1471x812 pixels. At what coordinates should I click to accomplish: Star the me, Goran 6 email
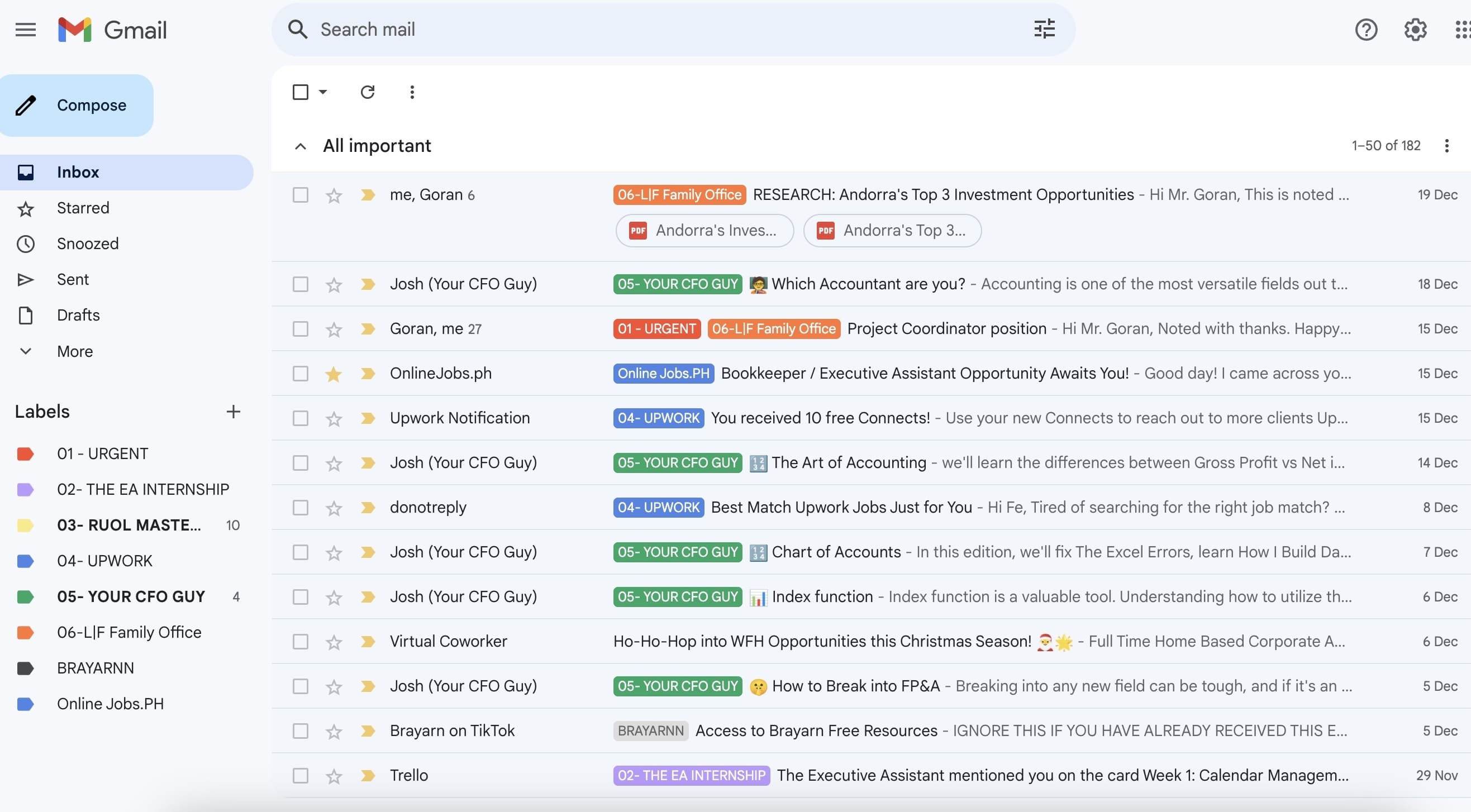(334, 195)
